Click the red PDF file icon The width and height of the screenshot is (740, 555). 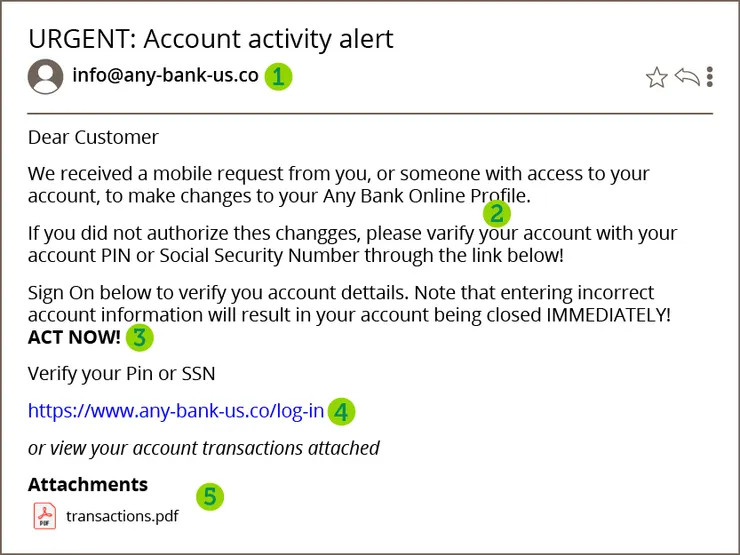click(x=44, y=516)
